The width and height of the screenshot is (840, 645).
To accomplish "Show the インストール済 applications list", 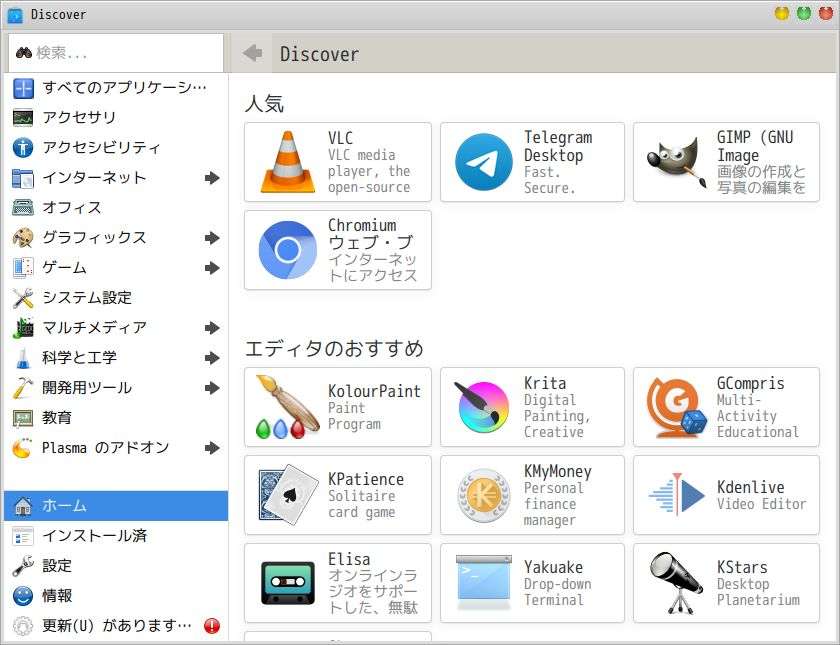I will (116, 536).
